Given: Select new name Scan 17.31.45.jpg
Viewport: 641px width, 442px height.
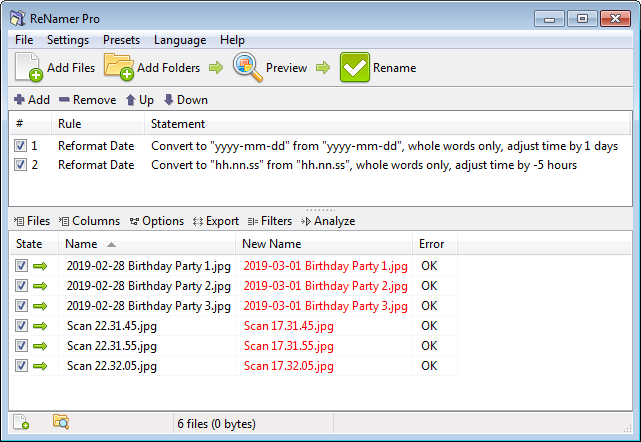Looking at the screenshot, I should (x=289, y=326).
